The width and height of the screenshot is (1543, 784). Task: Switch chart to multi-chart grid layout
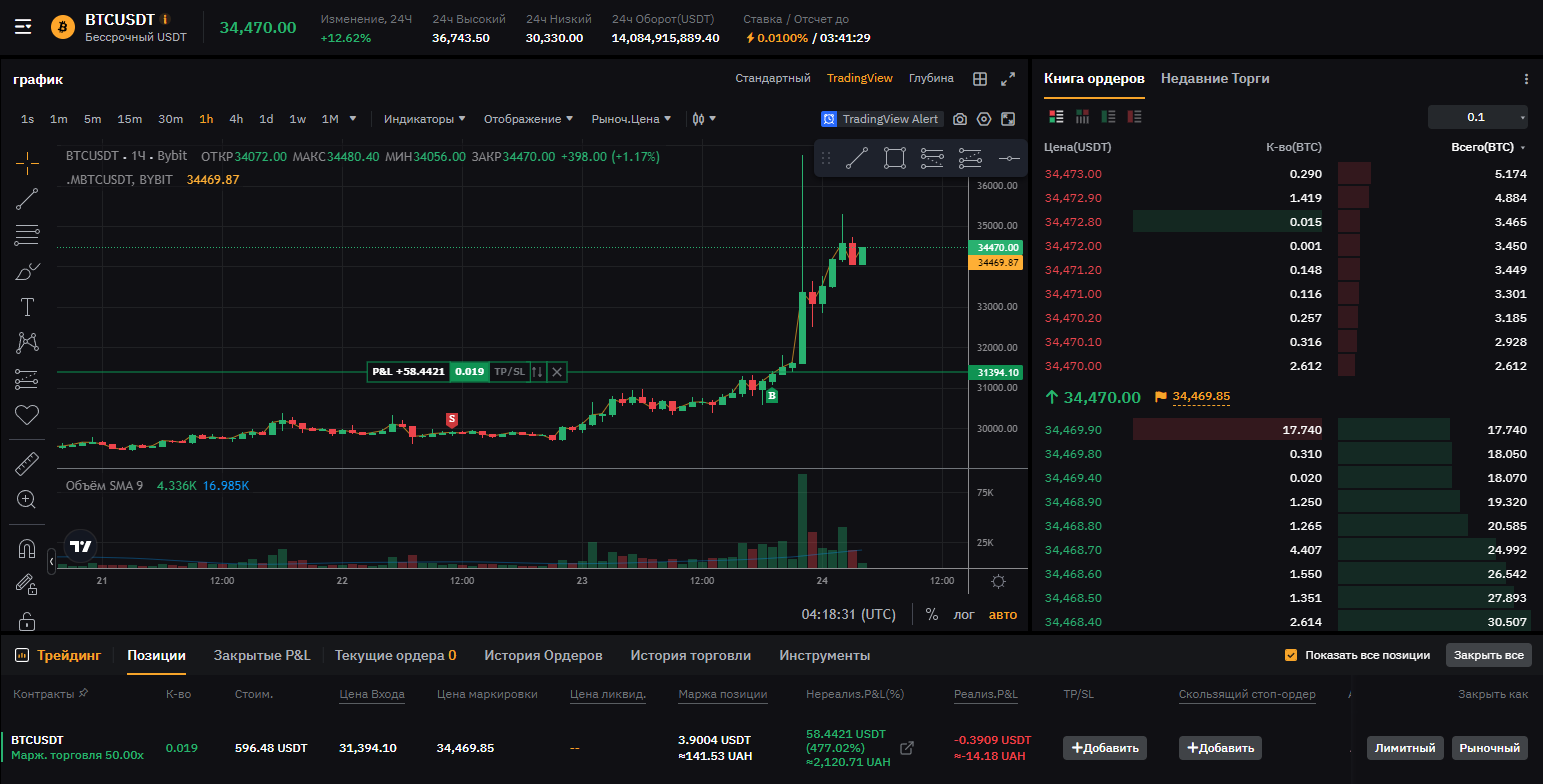[980, 79]
